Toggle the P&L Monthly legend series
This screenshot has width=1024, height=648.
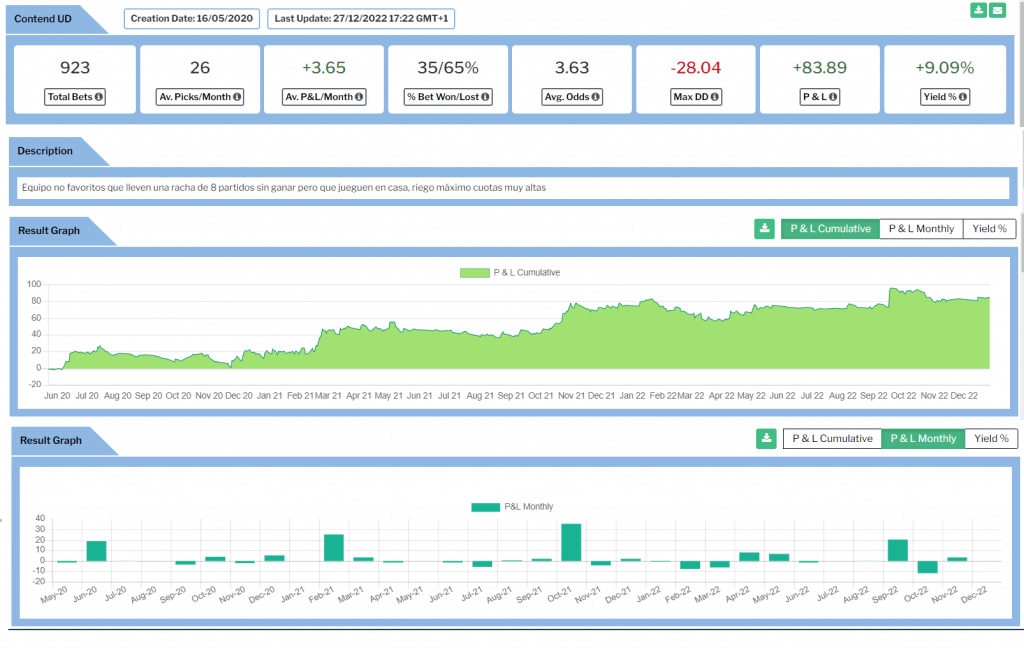(x=512, y=507)
